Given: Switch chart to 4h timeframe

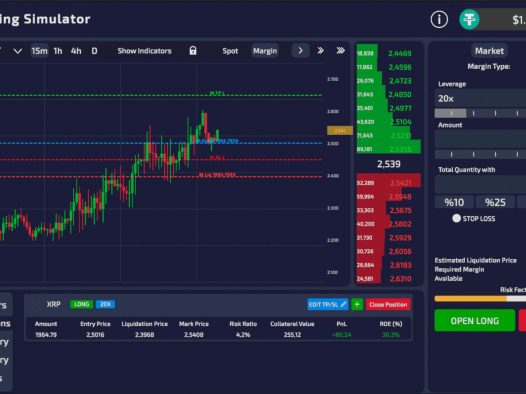Looking at the screenshot, I should 76,51.
